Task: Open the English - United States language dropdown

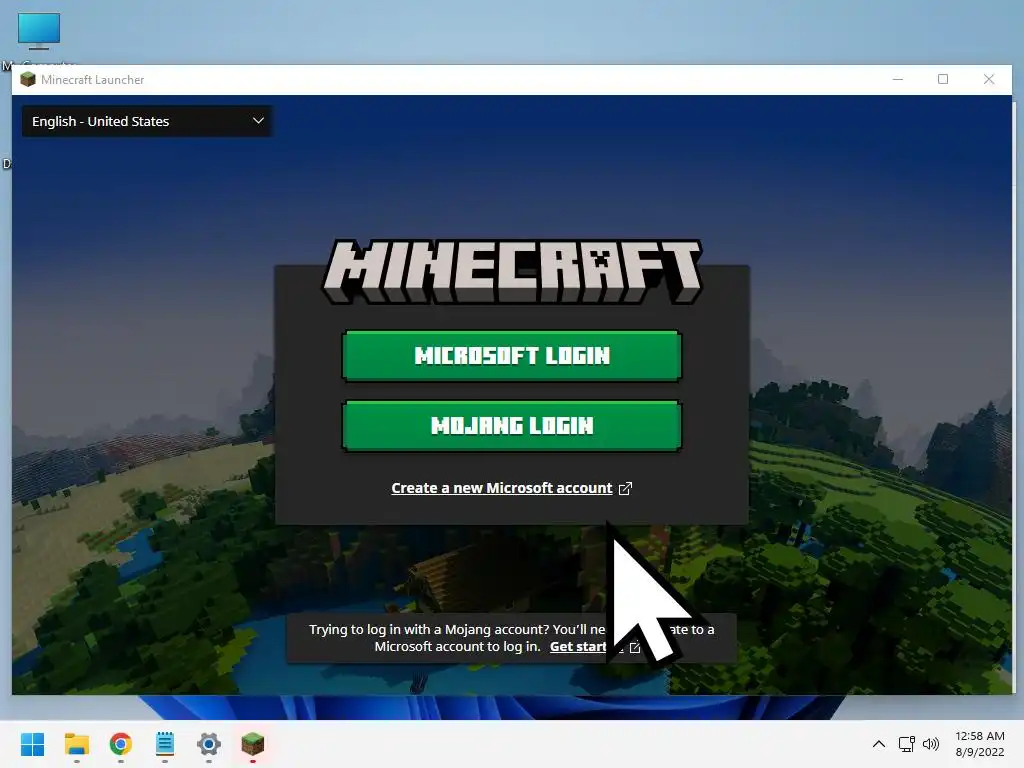Action: click(147, 121)
